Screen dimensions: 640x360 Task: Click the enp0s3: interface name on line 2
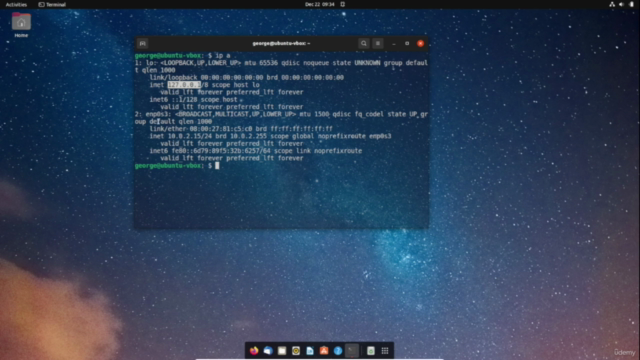pyautogui.click(x=158, y=114)
